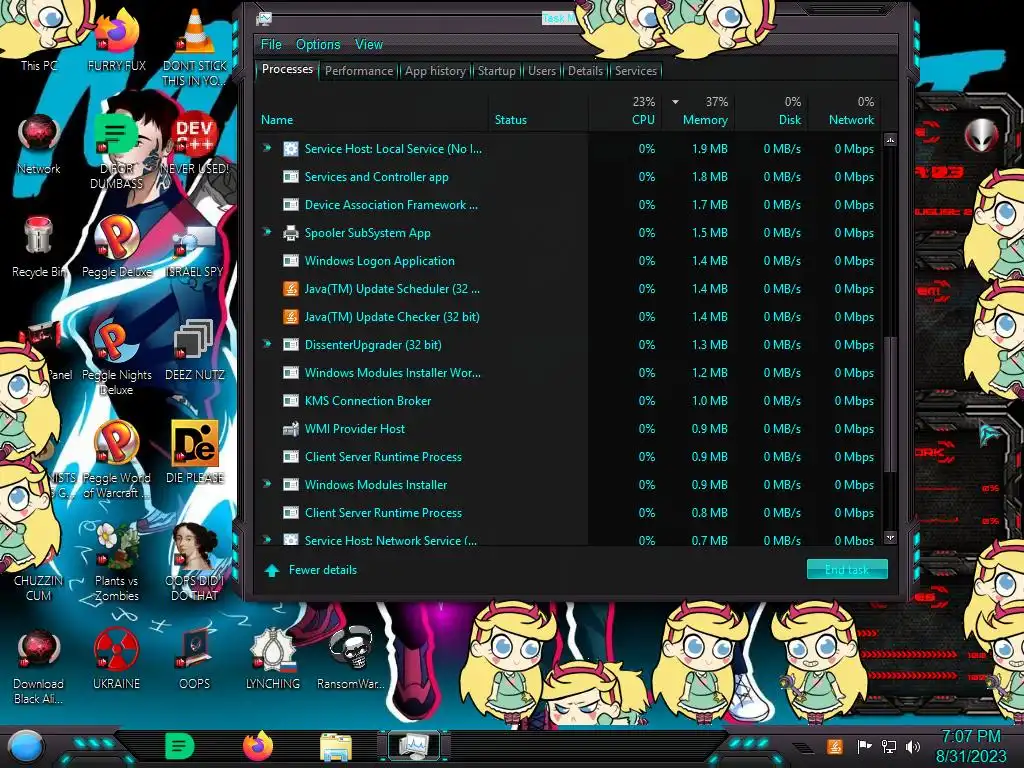Open the FURRY FUX Firefox desktop icon
Screen dimensions: 1024x768
pos(117,41)
